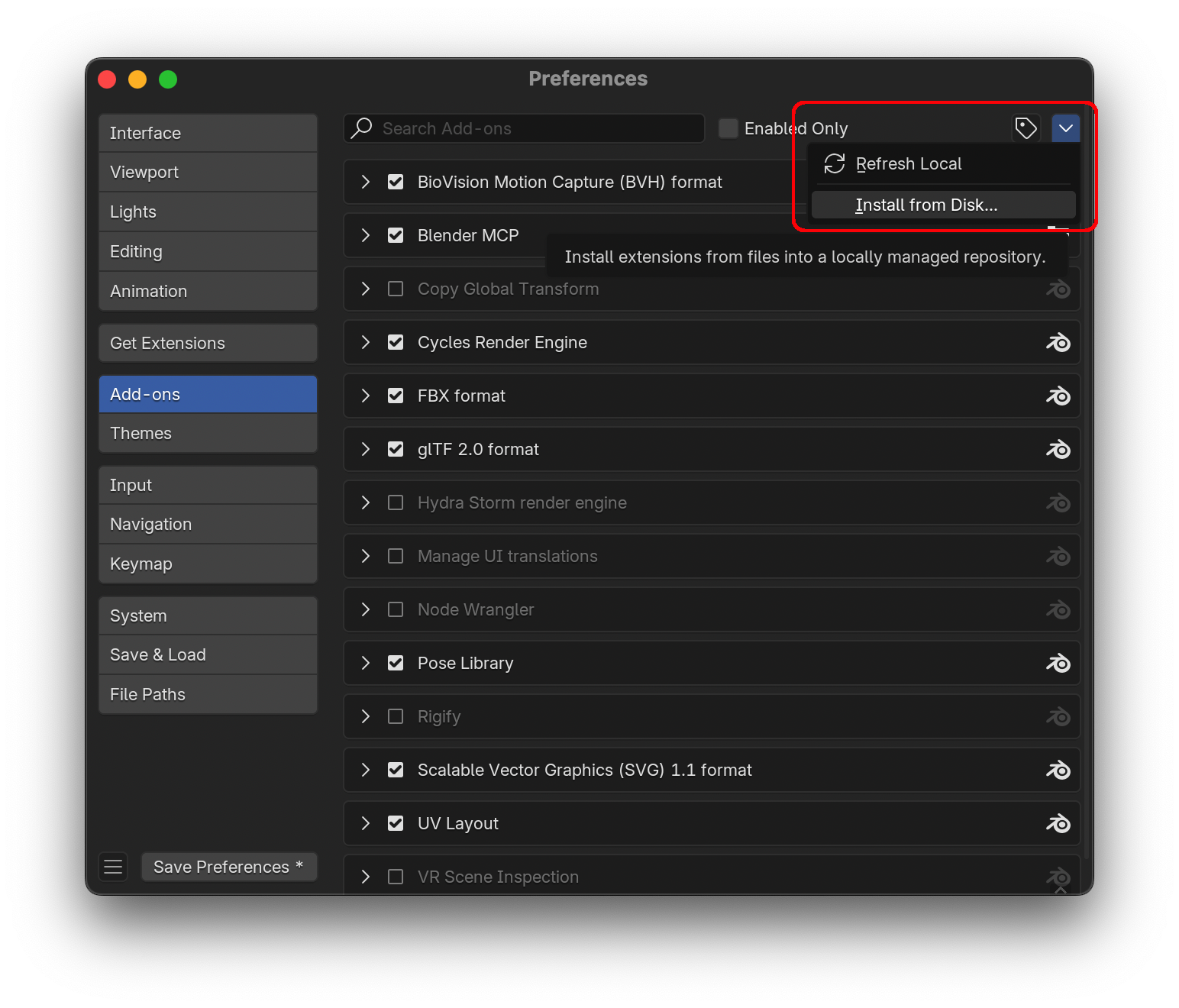Click the Blender logo on Manage UI translations row
The image size is (1179, 1008).
click(x=1058, y=556)
